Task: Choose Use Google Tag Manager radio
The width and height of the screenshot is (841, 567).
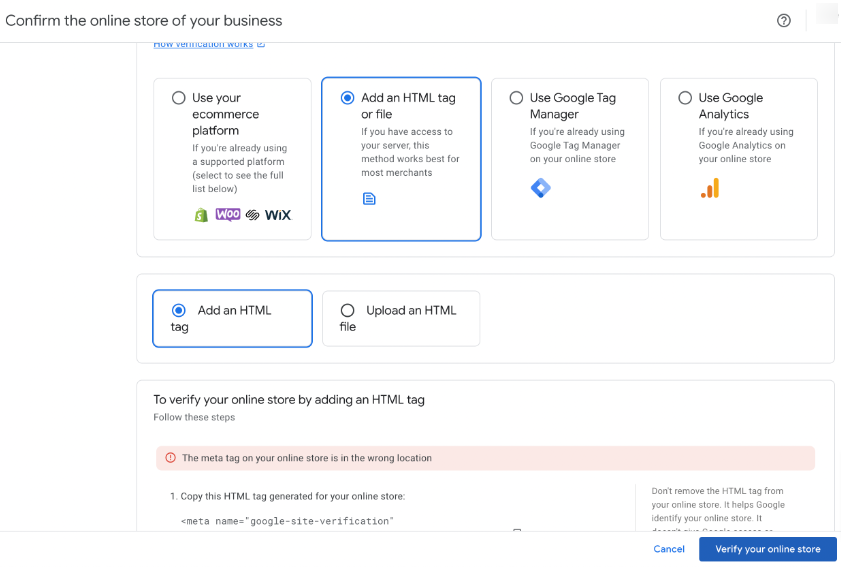Action: (x=517, y=98)
